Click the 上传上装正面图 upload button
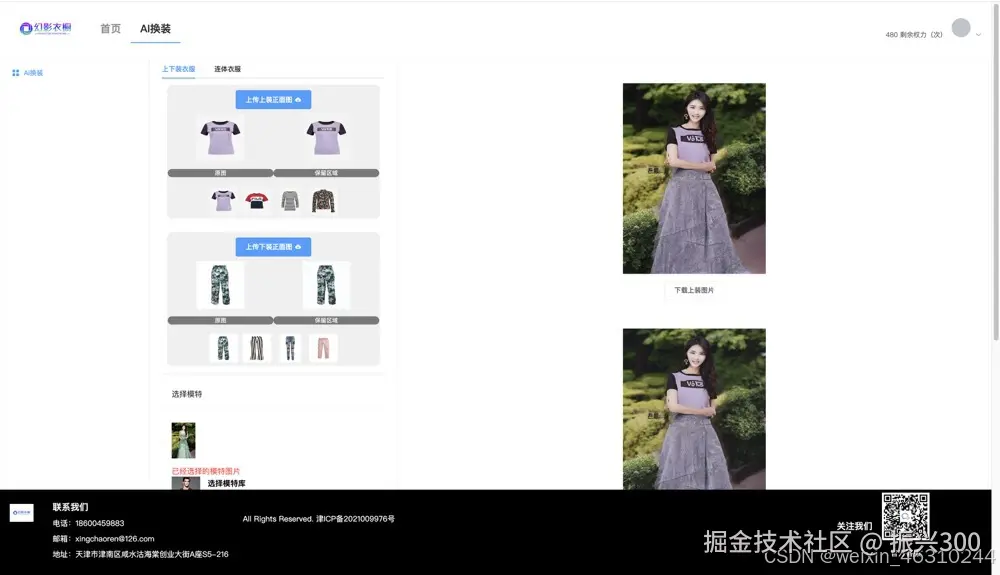Viewport: 1000px width, 575px height. (274, 99)
